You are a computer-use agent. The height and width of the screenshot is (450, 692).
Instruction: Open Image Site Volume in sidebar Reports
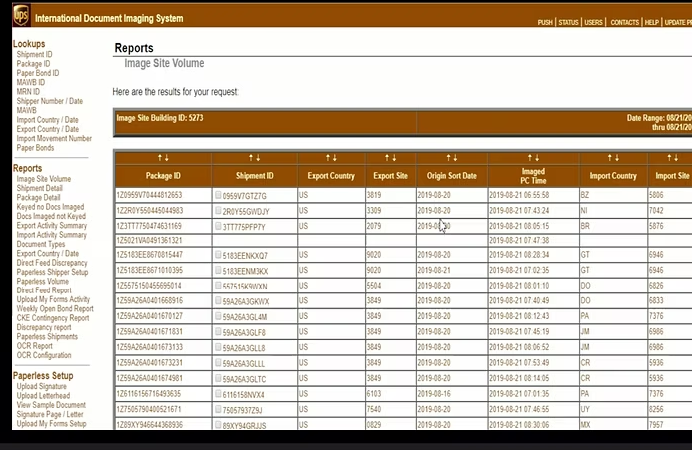click(x=44, y=179)
